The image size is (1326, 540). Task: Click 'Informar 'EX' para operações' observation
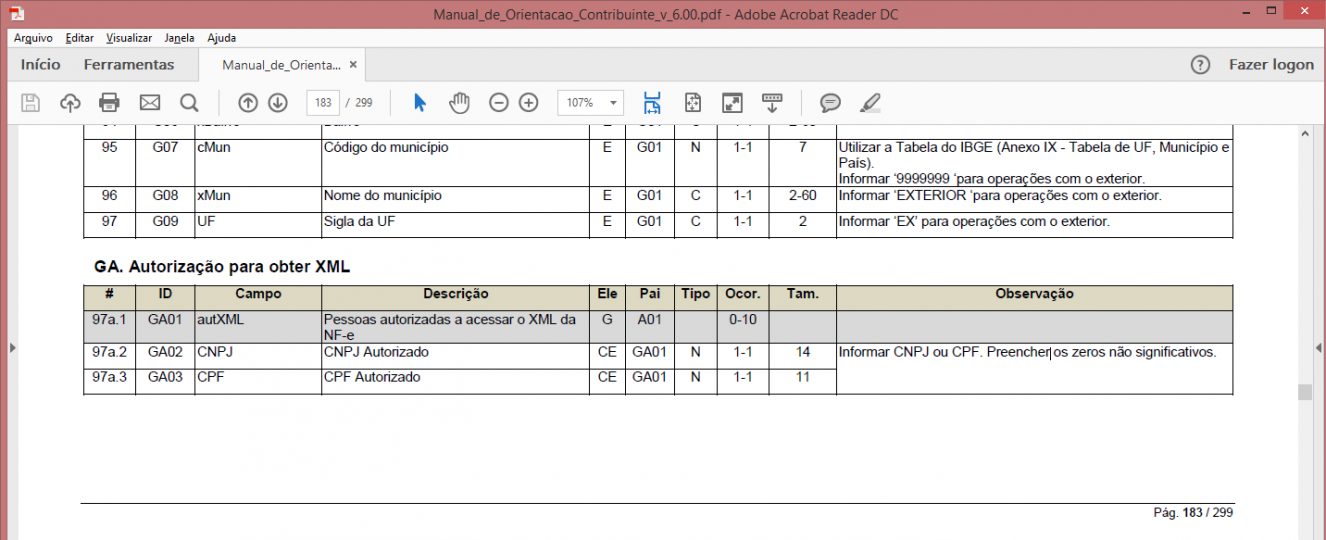coord(974,222)
